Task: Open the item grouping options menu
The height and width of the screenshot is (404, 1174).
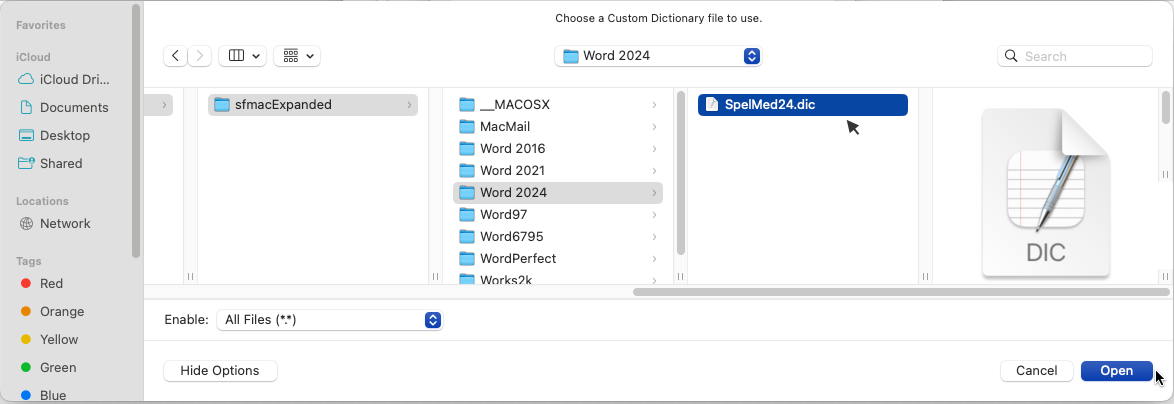Action: (x=297, y=56)
